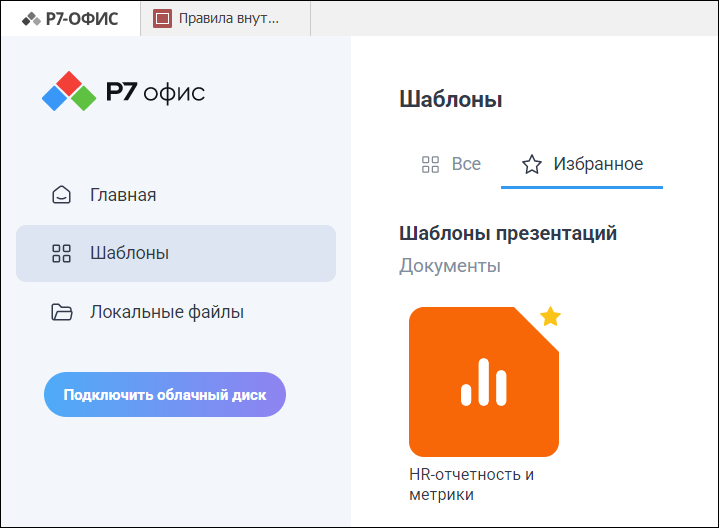This screenshot has height=528, width=719.
Task: Click the home icon beside Главная
Action: [61, 195]
